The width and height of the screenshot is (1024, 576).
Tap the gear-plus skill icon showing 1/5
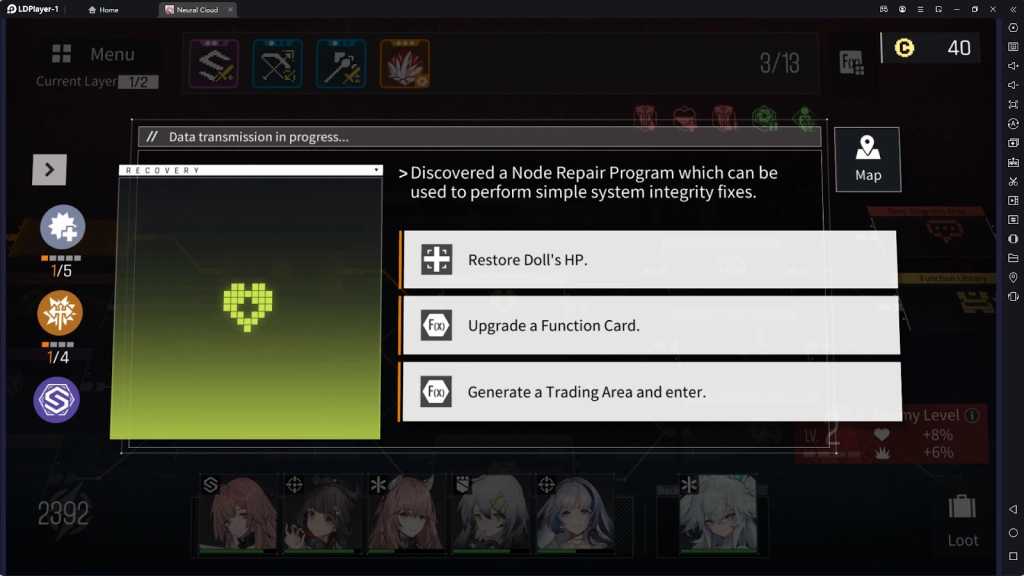(x=63, y=227)
